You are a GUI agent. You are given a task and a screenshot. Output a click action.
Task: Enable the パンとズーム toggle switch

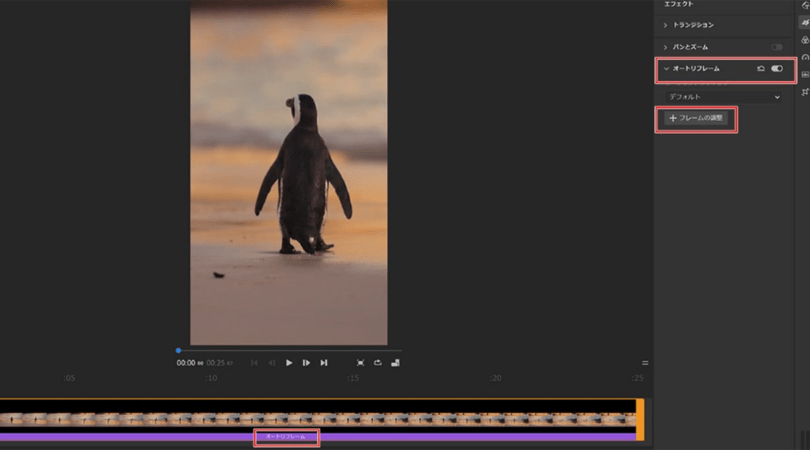[x=777, y=47]
